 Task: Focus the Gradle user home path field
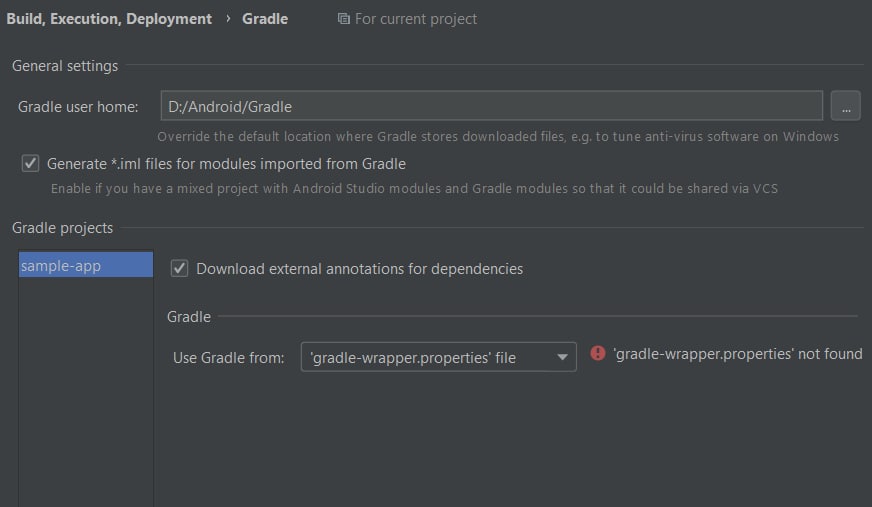492,106
